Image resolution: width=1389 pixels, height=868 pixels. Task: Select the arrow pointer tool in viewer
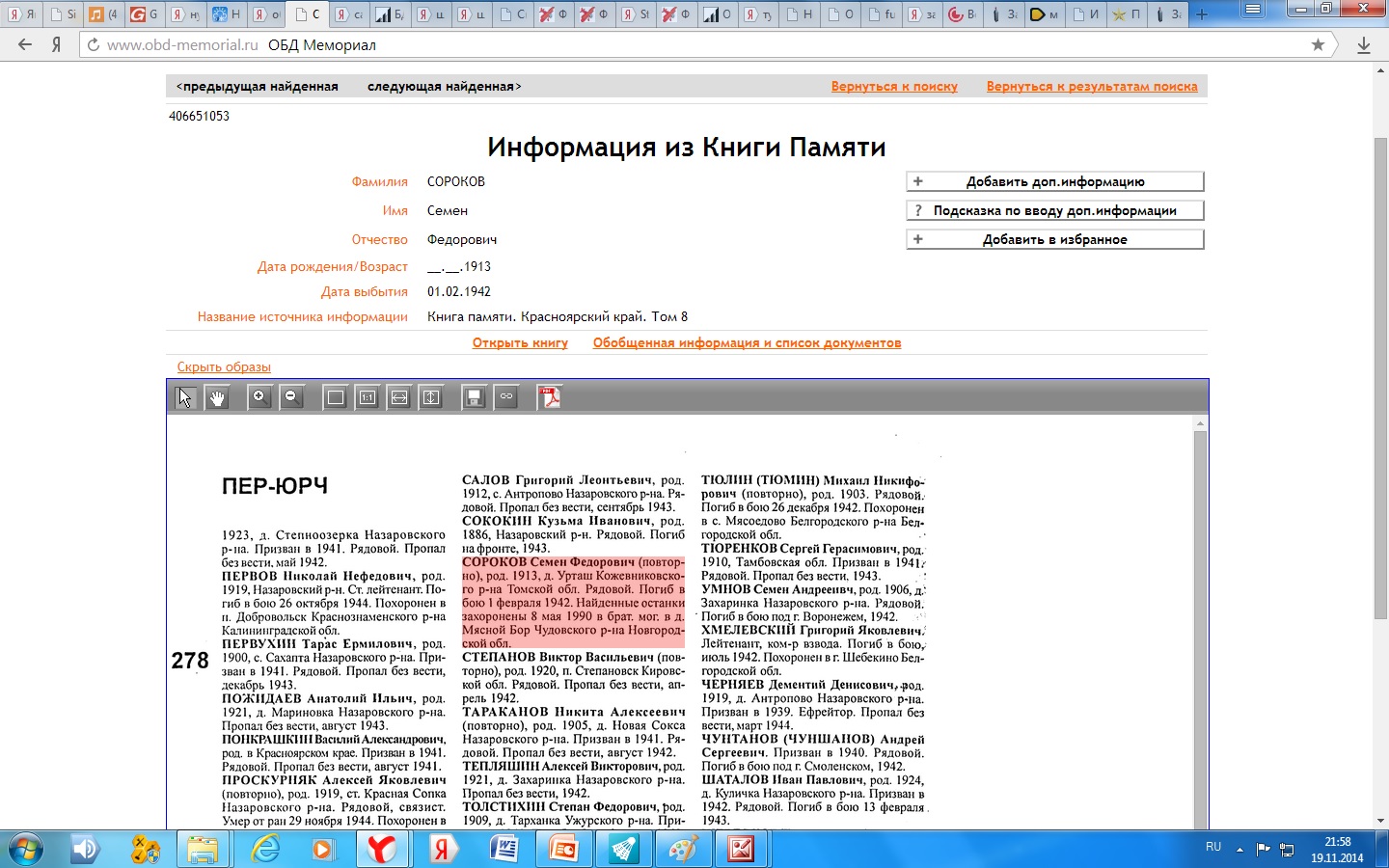185,397
